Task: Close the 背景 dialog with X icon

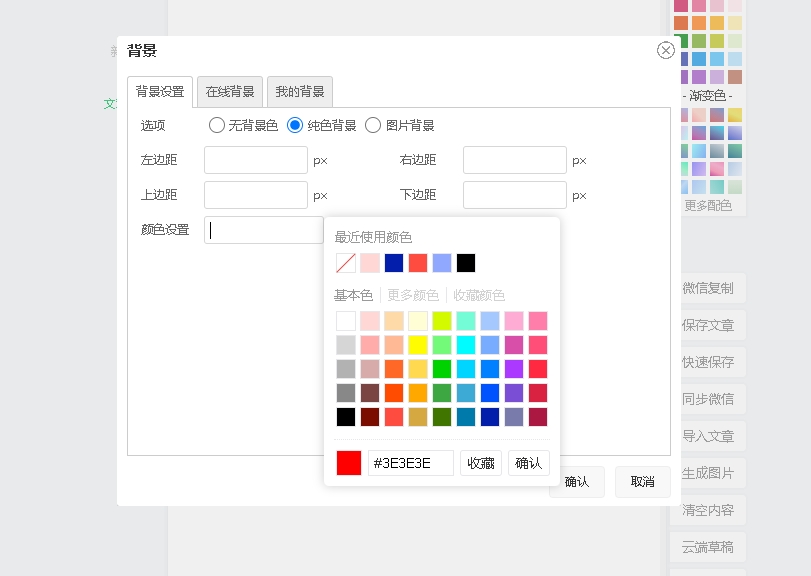Action: pyautogui.click(x=665, y=50)
